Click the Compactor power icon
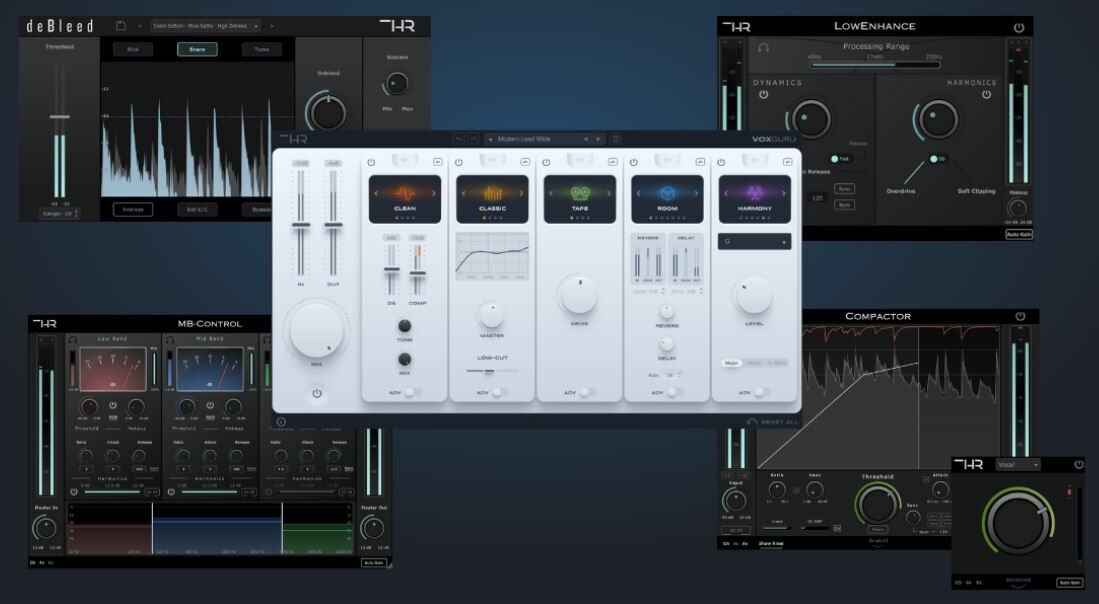The height and width of the screenshot is (604, 1099). click(x=1020, y=316)
